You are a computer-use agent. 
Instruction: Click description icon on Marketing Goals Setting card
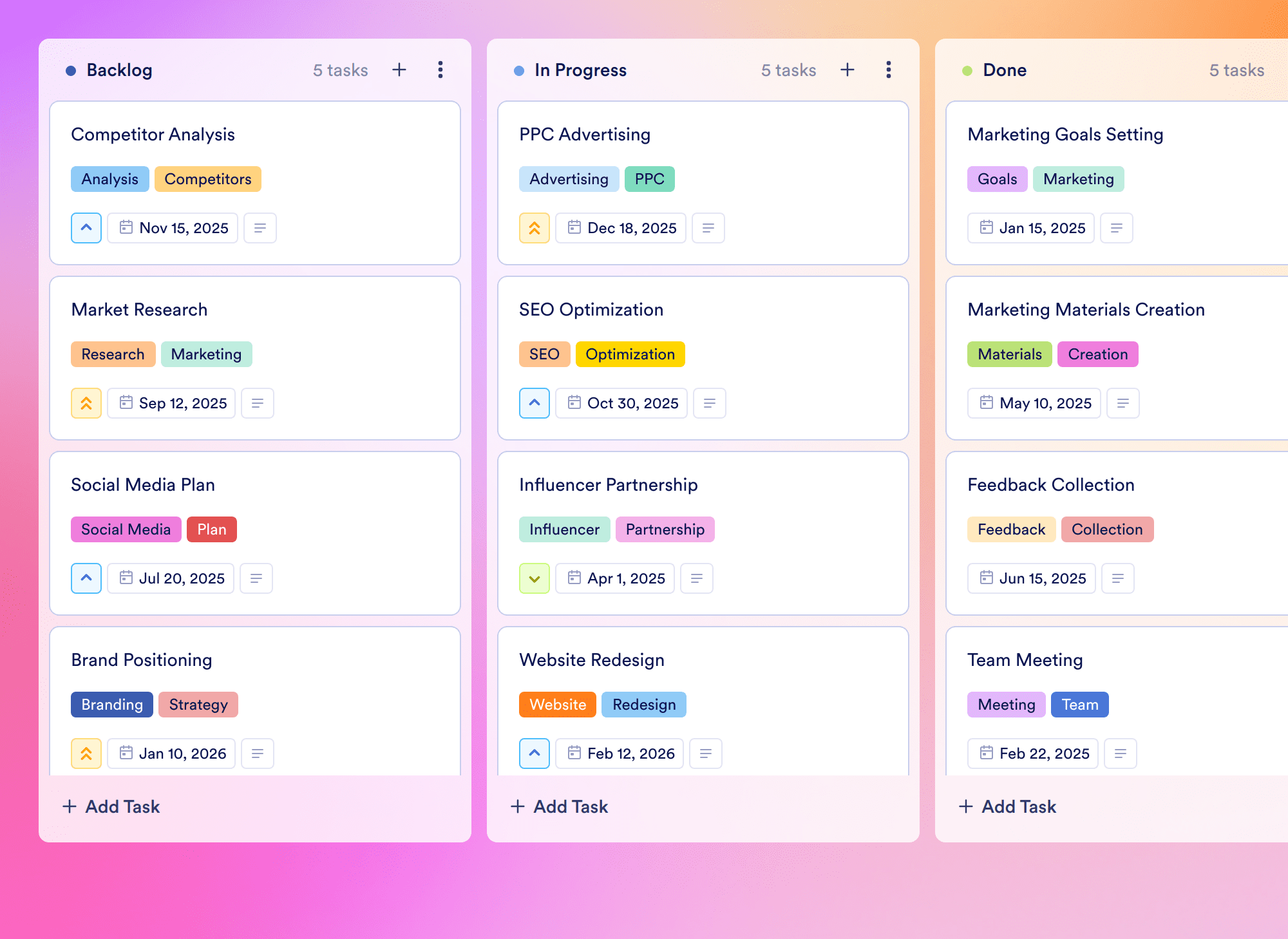pyautogui.click(x=1117, y=228)
